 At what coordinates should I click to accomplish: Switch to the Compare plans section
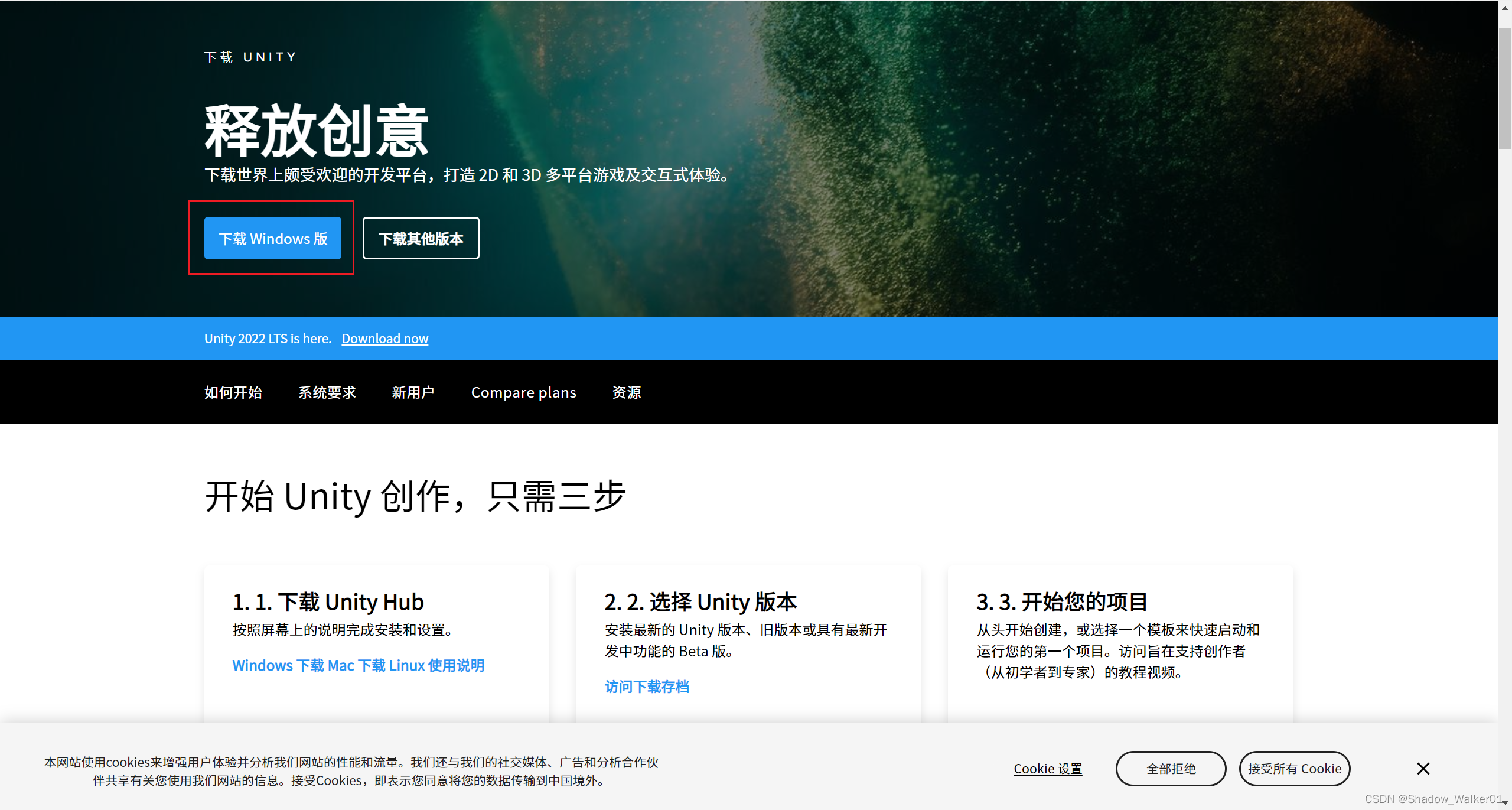tap(523, 392)
